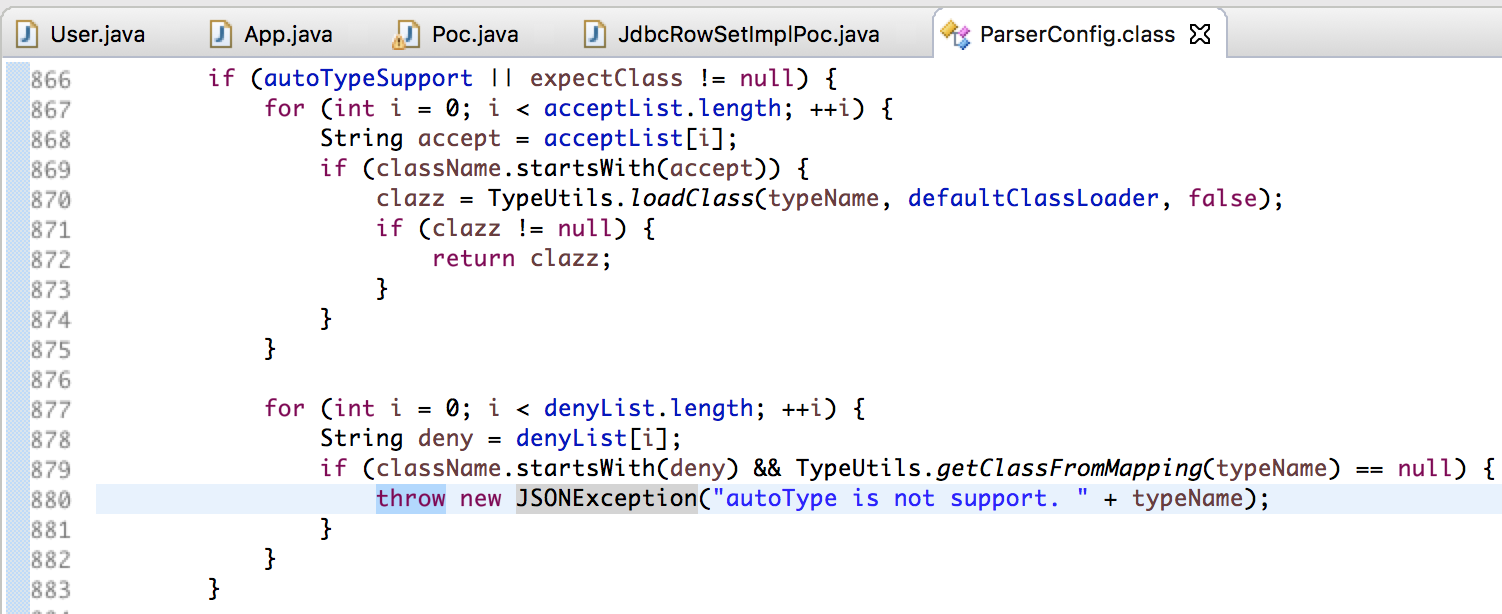Screen dimensions: 1502x614
Task: Click the ParserConfig.class file icon
Action: click(x=955, y=36)
